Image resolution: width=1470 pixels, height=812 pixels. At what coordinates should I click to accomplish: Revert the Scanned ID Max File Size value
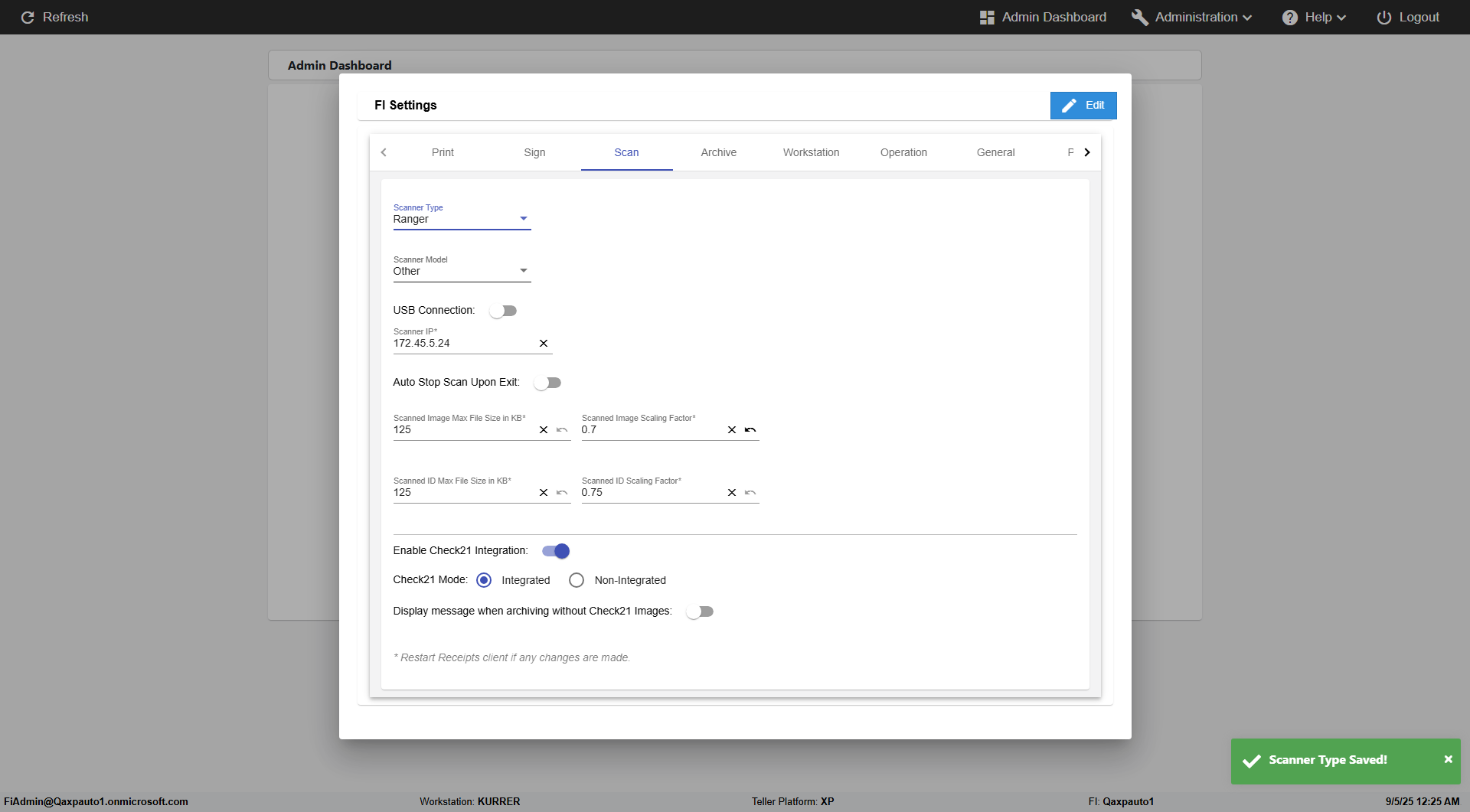(x=562, y=493)
